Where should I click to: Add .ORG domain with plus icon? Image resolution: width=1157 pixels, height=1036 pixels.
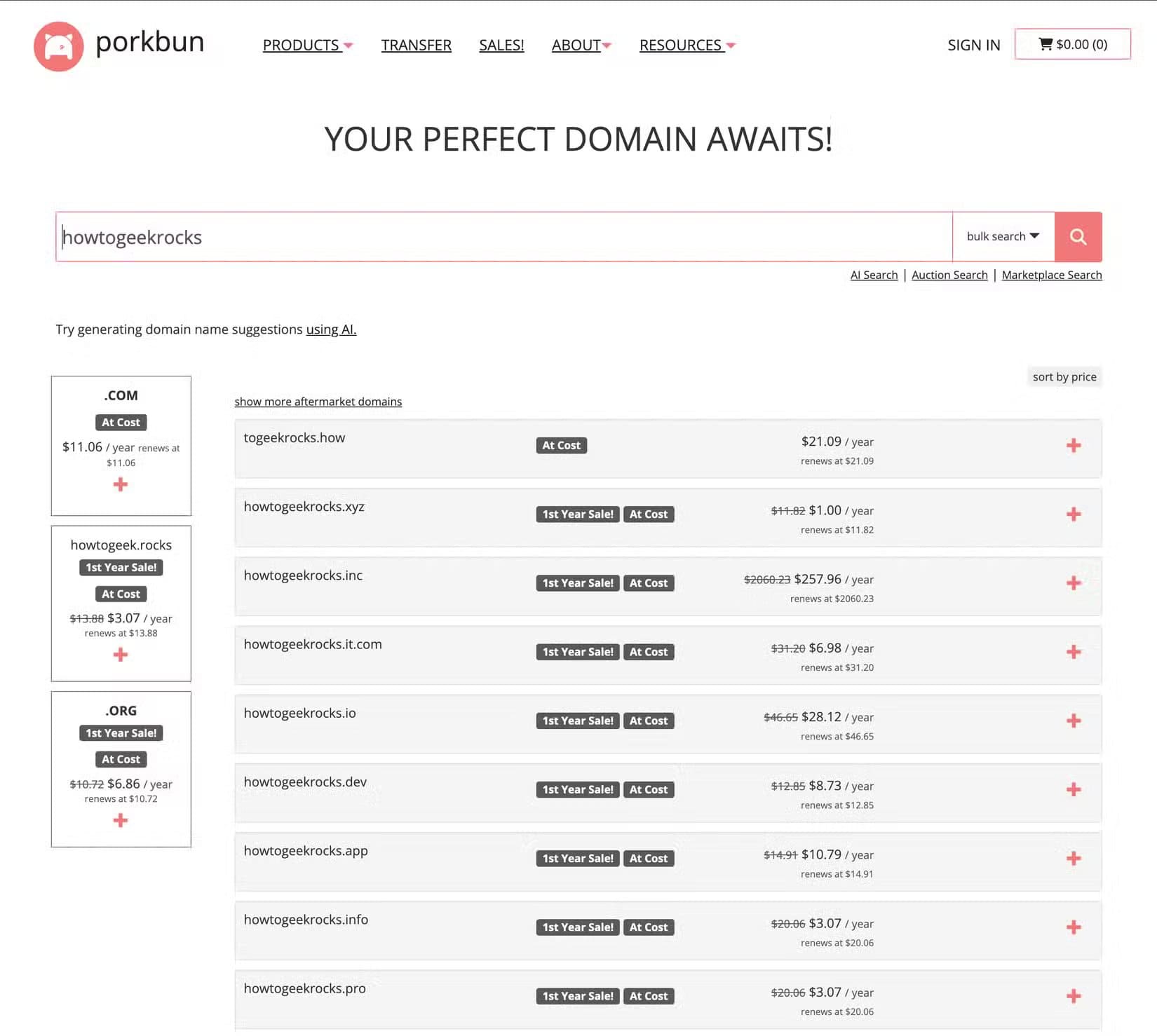click(121, 820)
